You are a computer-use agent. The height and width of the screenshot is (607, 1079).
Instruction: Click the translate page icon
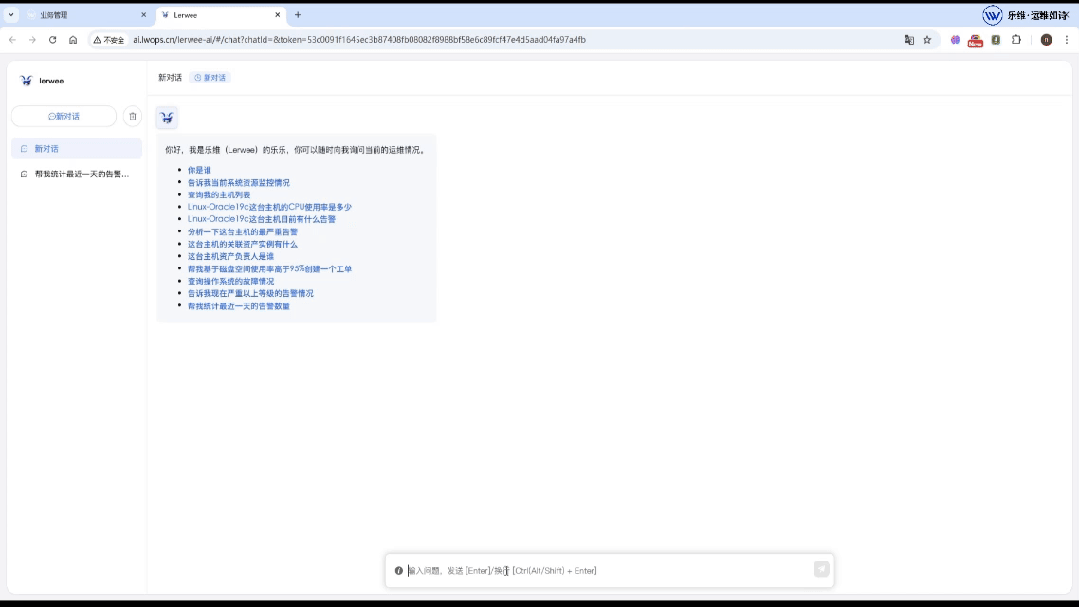click(x=909, y=40)
